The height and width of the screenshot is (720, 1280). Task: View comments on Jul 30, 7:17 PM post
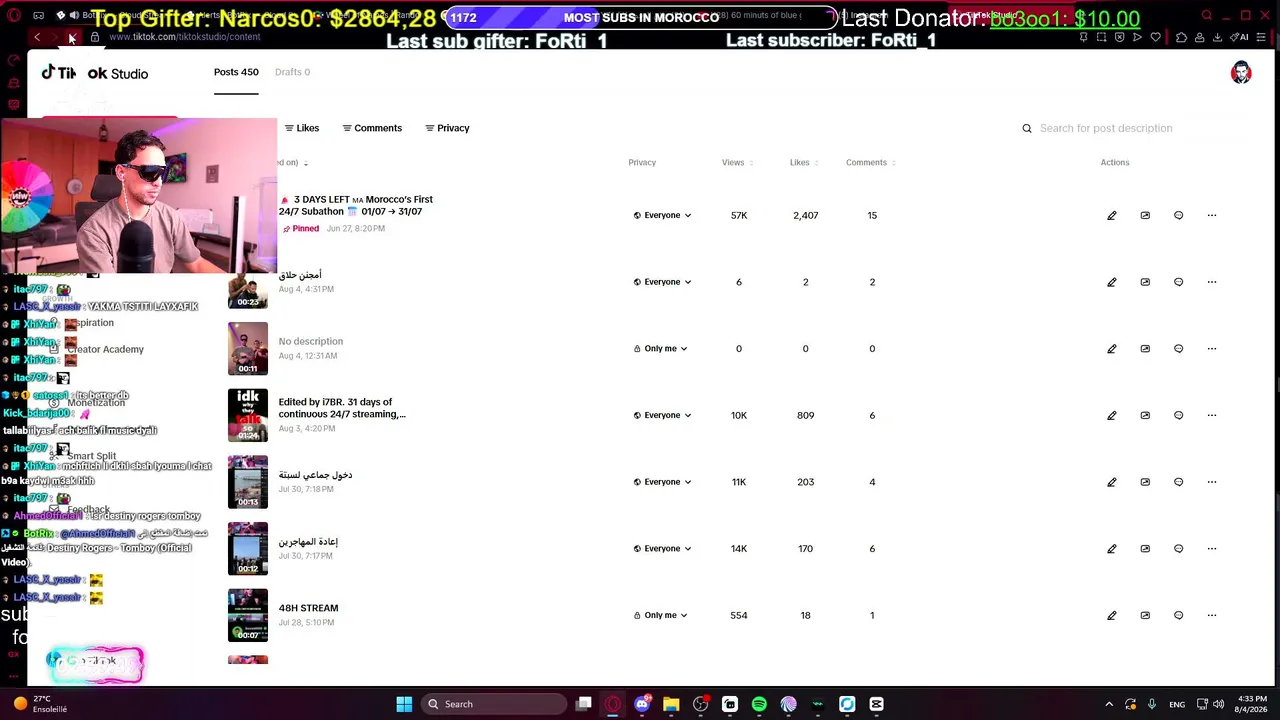pos(1178,549)
